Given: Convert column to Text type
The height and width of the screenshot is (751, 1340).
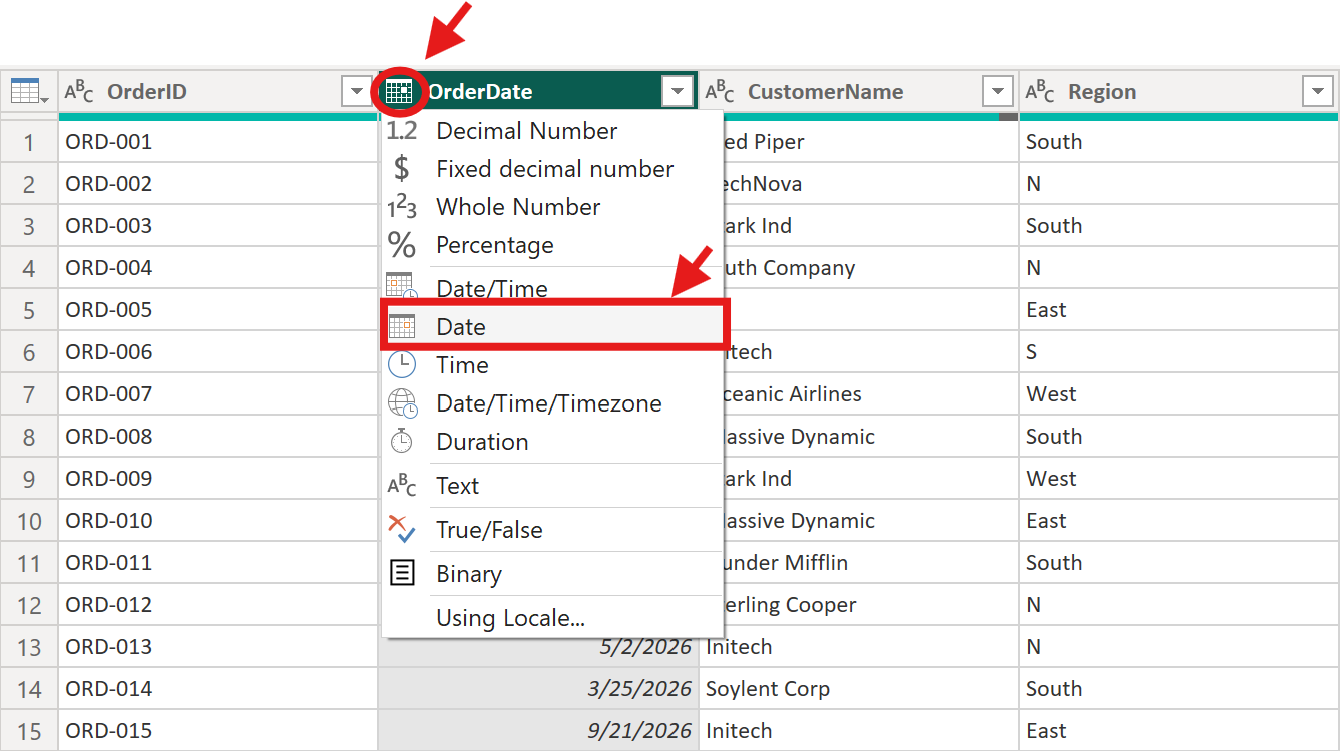Looking at the screenshot, I should click(552, 486).
